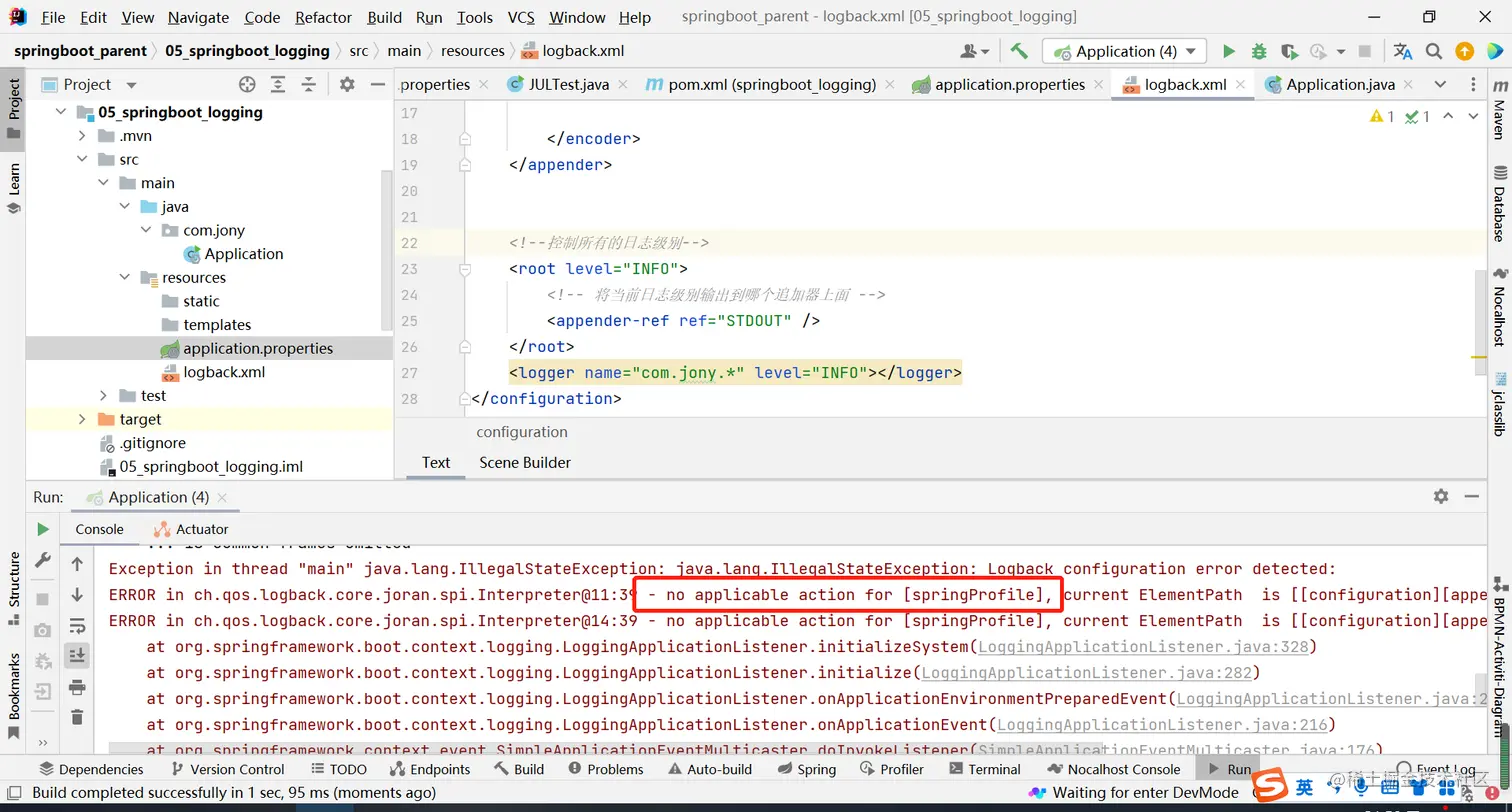Switch to the Actuator tab

tap(191, 529)
